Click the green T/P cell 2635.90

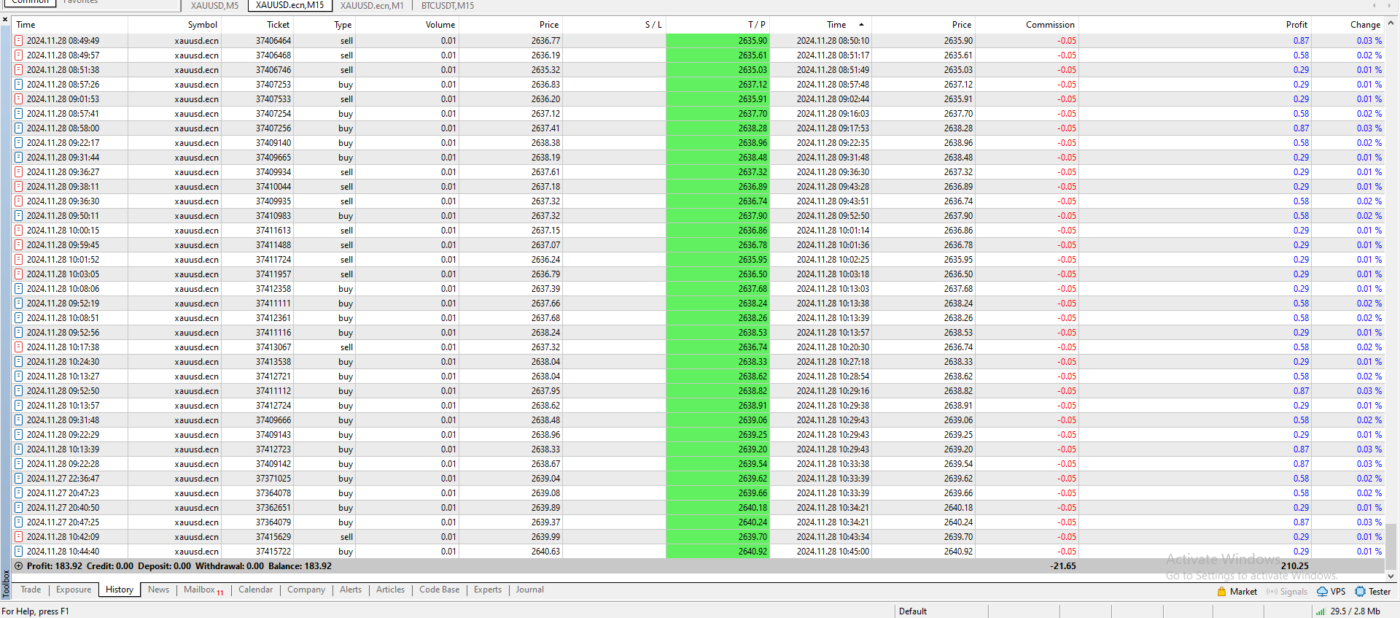point(717,41)
